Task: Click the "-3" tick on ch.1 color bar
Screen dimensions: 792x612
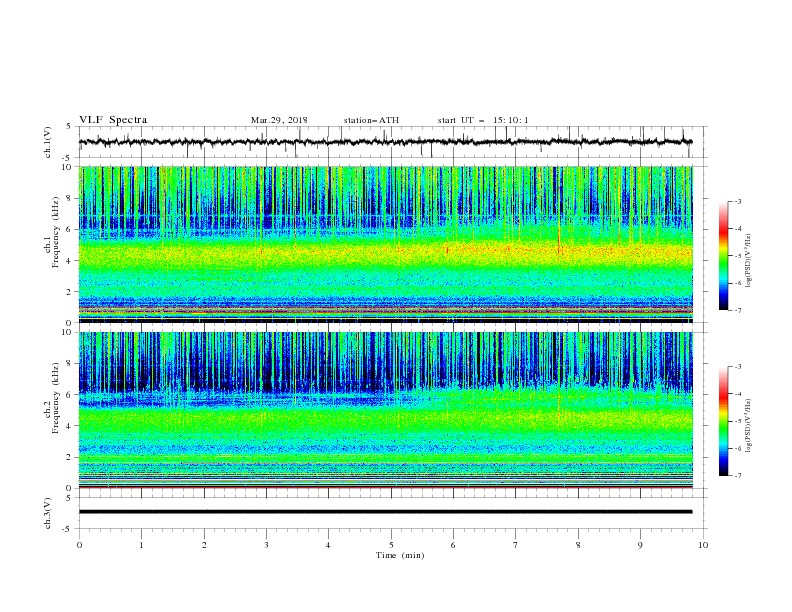Action: click(x=738, y=201)
